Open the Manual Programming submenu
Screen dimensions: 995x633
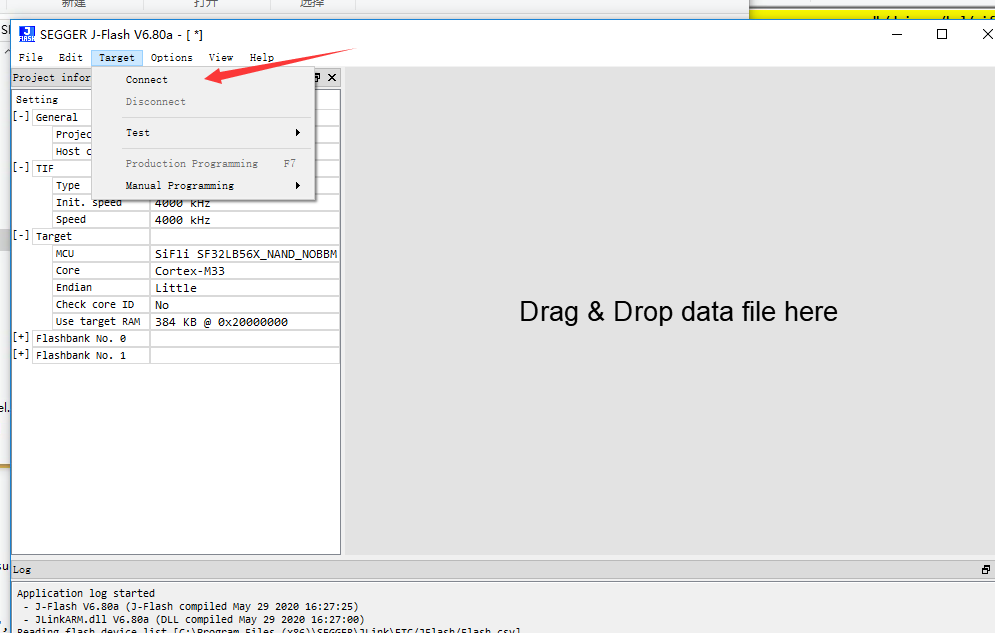click(203, 185)
